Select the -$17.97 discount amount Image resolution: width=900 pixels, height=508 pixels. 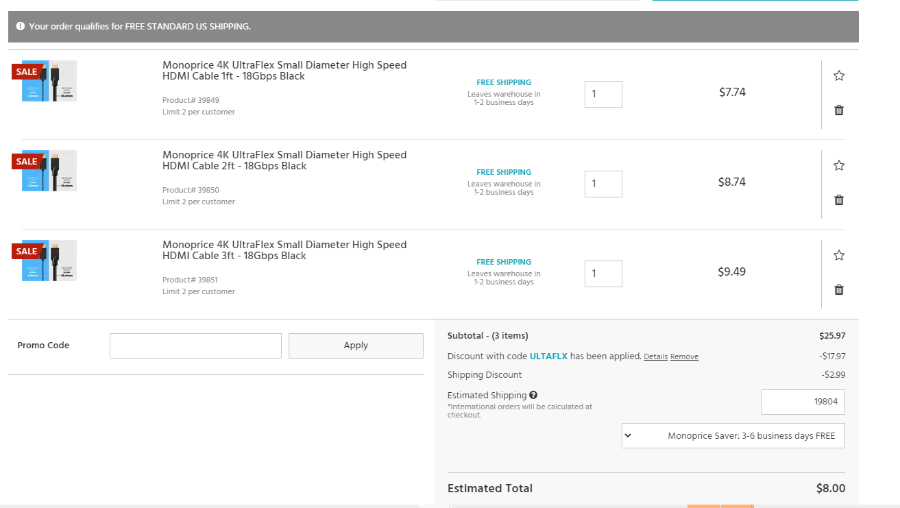[832, 356]
